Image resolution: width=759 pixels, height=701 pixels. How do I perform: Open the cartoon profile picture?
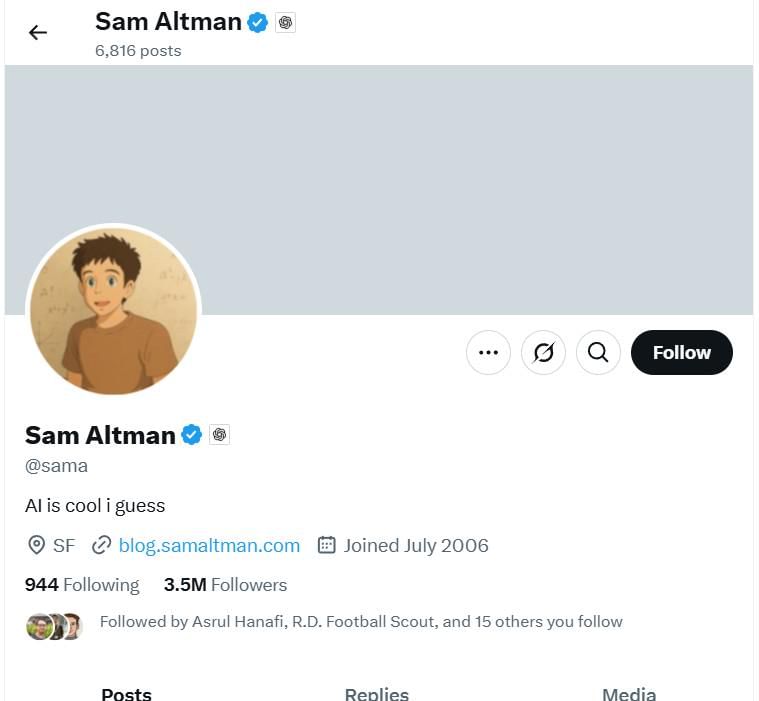click(113, 311)
